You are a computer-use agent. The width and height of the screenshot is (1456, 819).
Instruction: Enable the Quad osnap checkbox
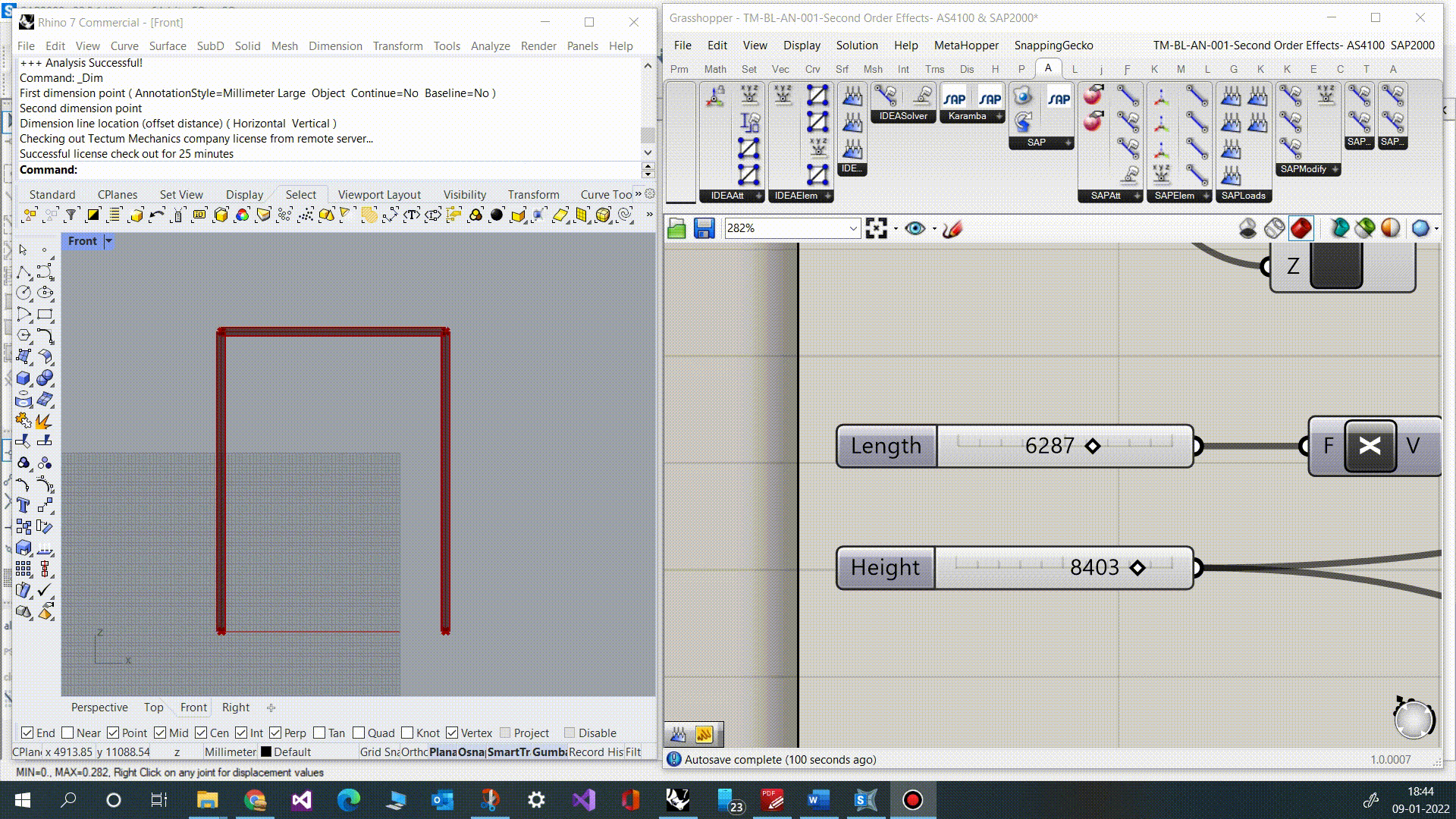click(359, 733)
